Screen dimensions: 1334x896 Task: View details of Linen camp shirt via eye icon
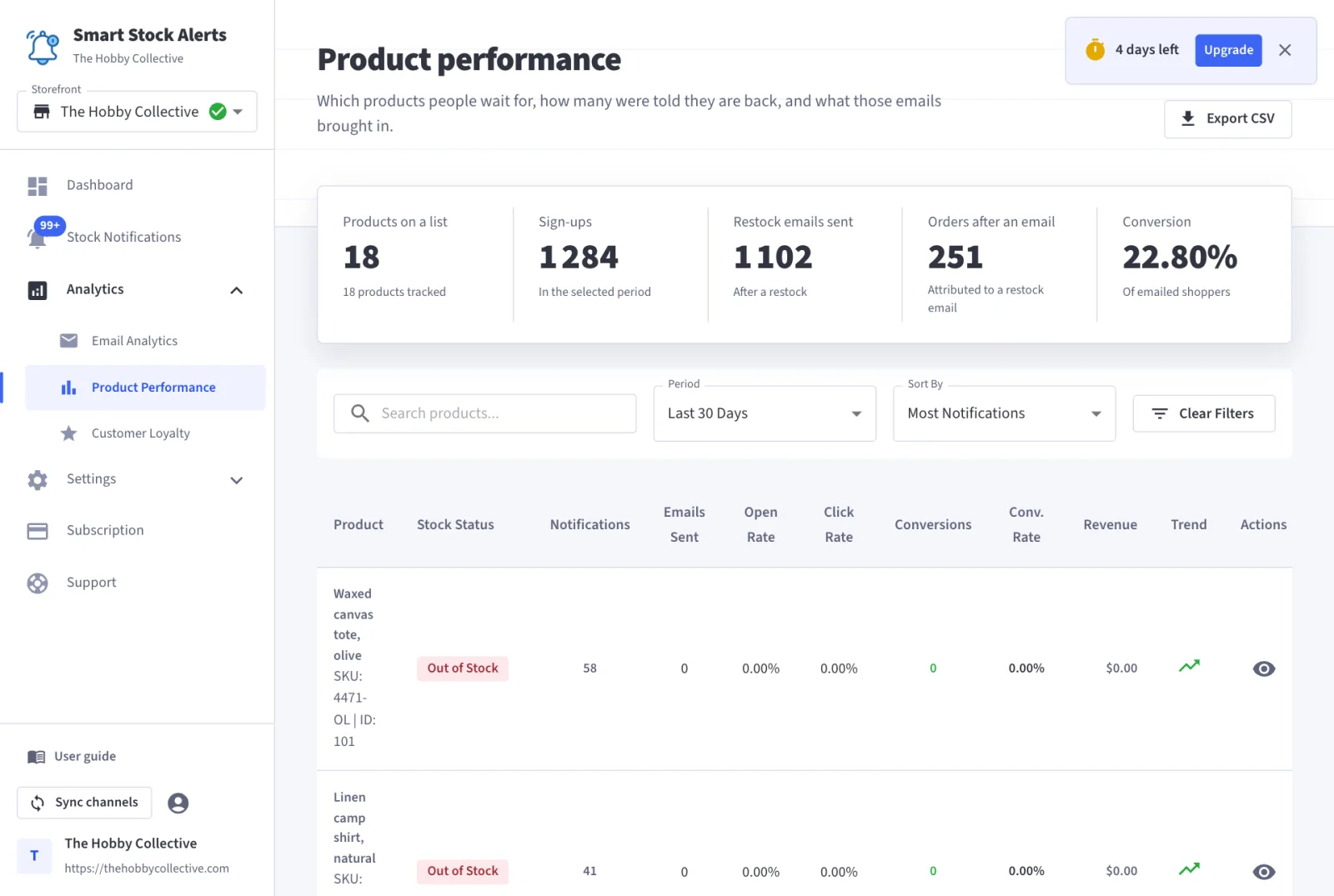pyautogui.click(x=1264, y=872)
